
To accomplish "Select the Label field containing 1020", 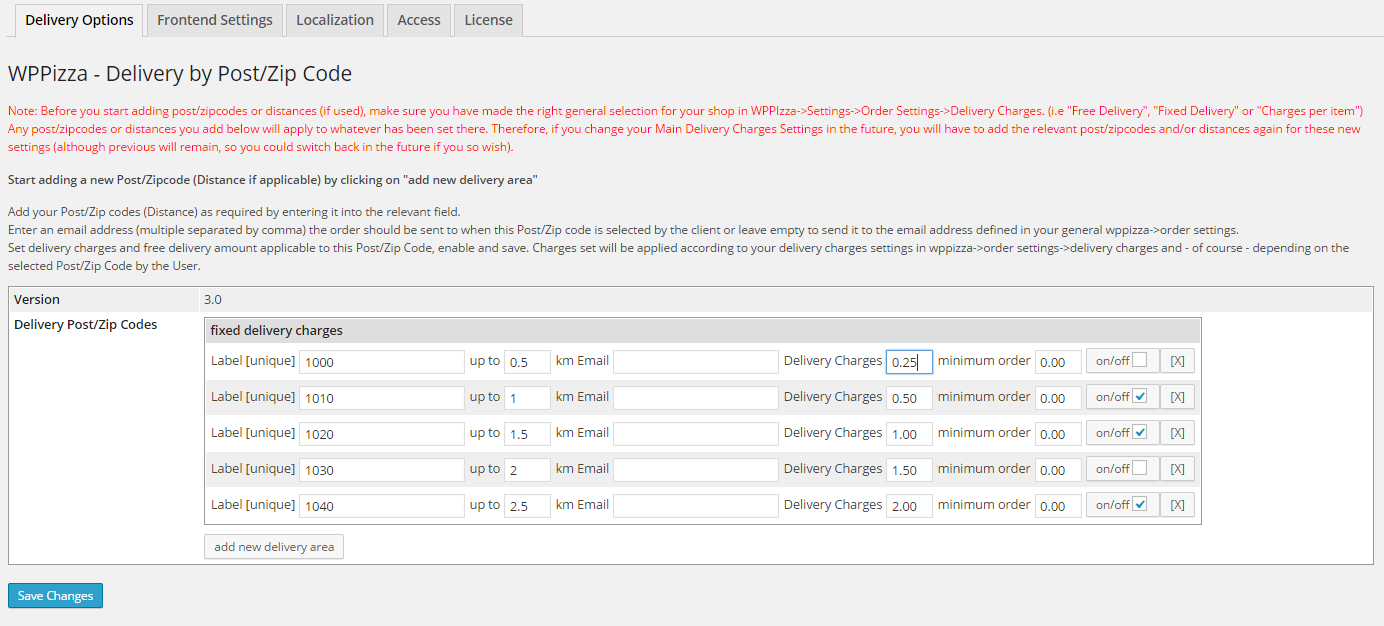I will point(382,434).
